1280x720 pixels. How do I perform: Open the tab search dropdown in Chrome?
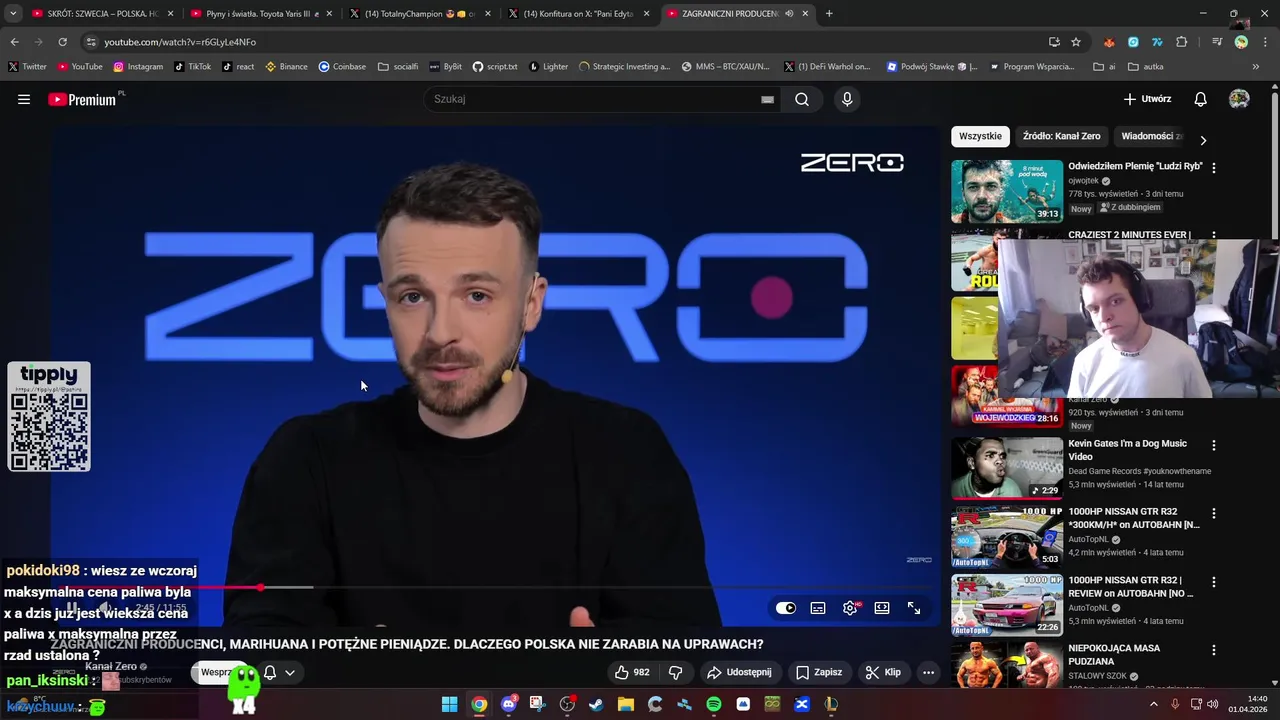pyautogui.click(x=13, y=14)
